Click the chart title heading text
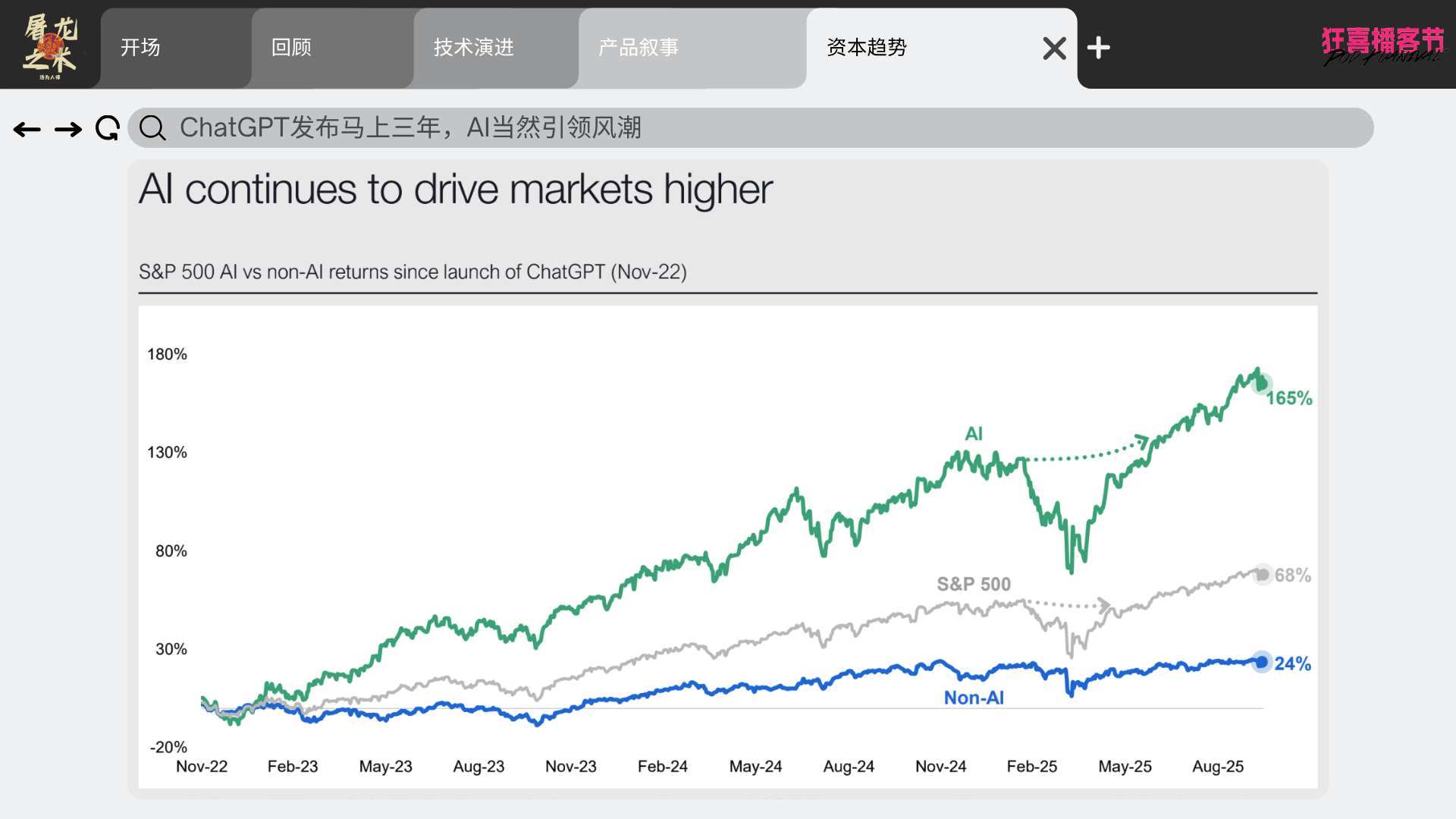This screenshot has height=819, width=1456. click(x=456, y=190)
